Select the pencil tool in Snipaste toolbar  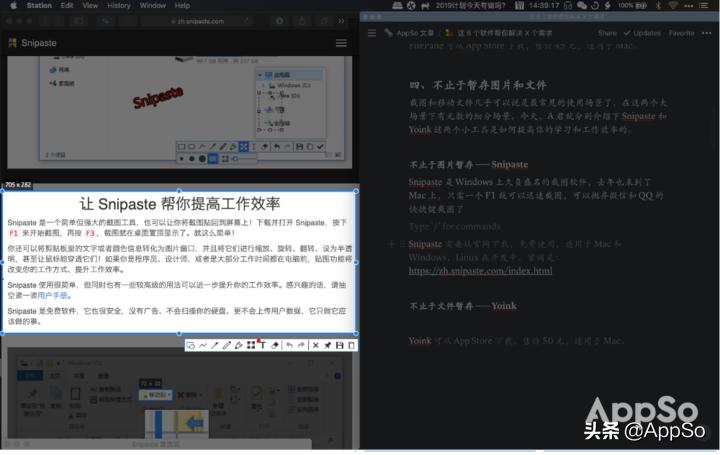(227, 346)
